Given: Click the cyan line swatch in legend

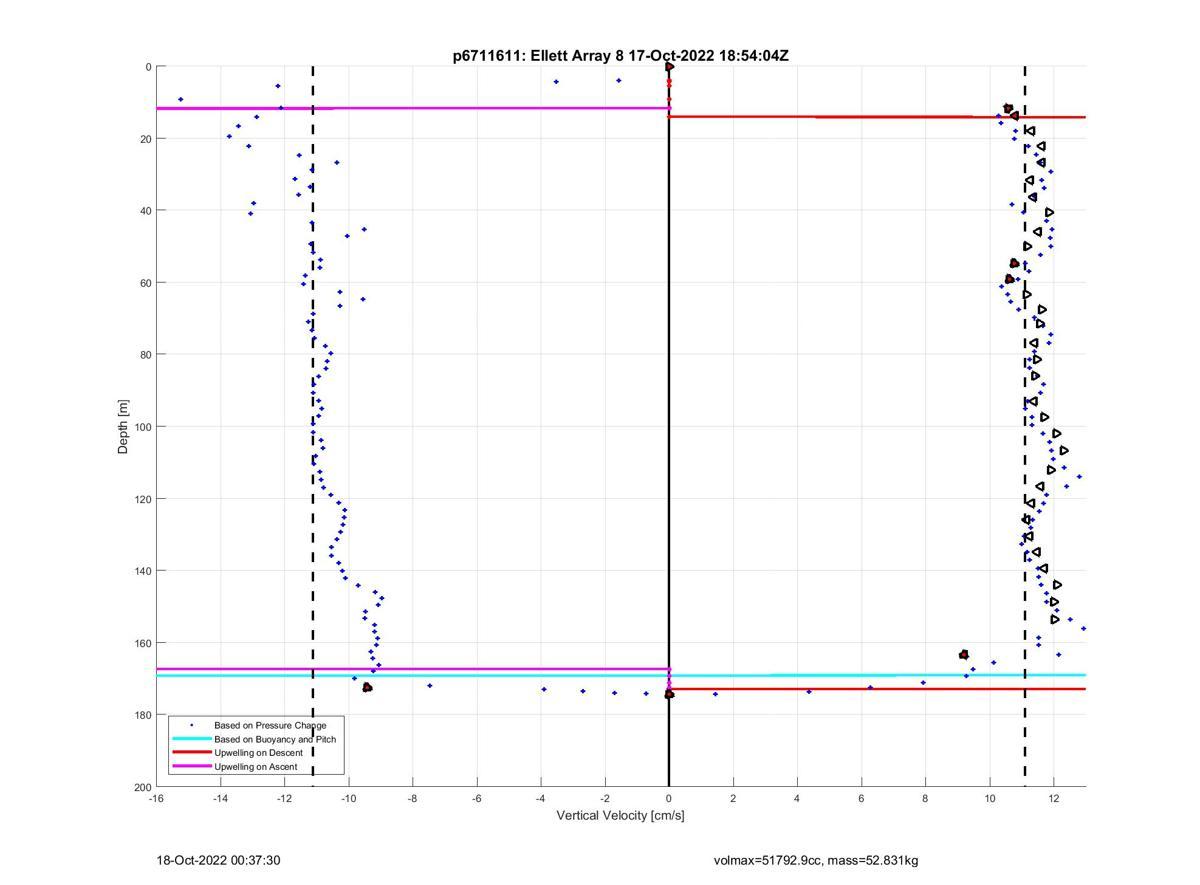Looking at the screenshot, I should [191, 739].
